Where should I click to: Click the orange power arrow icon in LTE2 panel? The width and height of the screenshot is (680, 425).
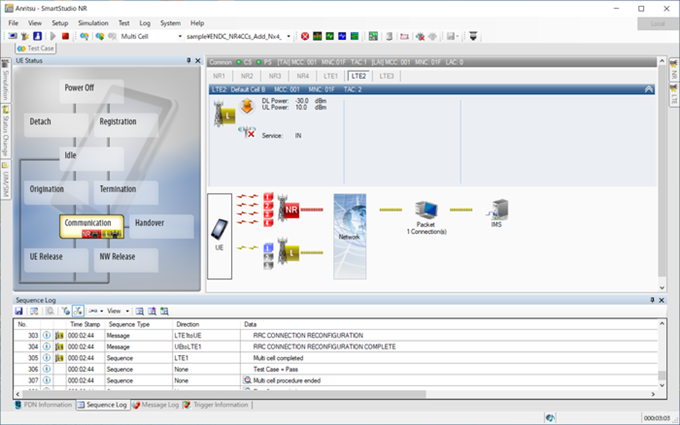pyautogui.click(x=247, y=106)
